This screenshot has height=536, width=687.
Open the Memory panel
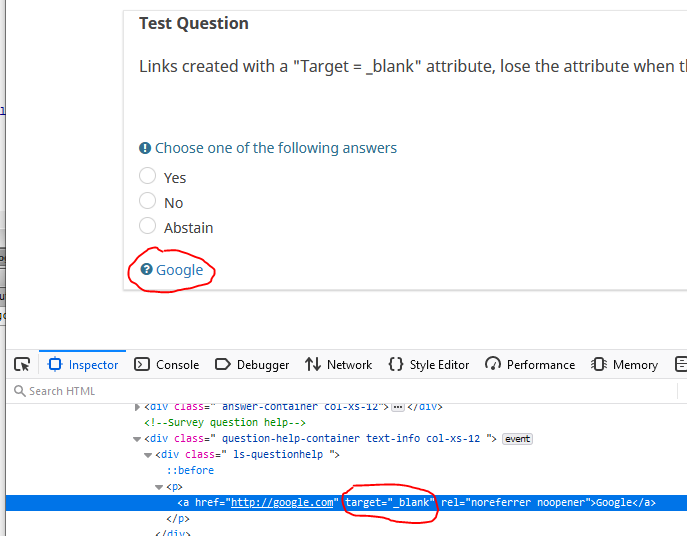(x=625, y=365)
